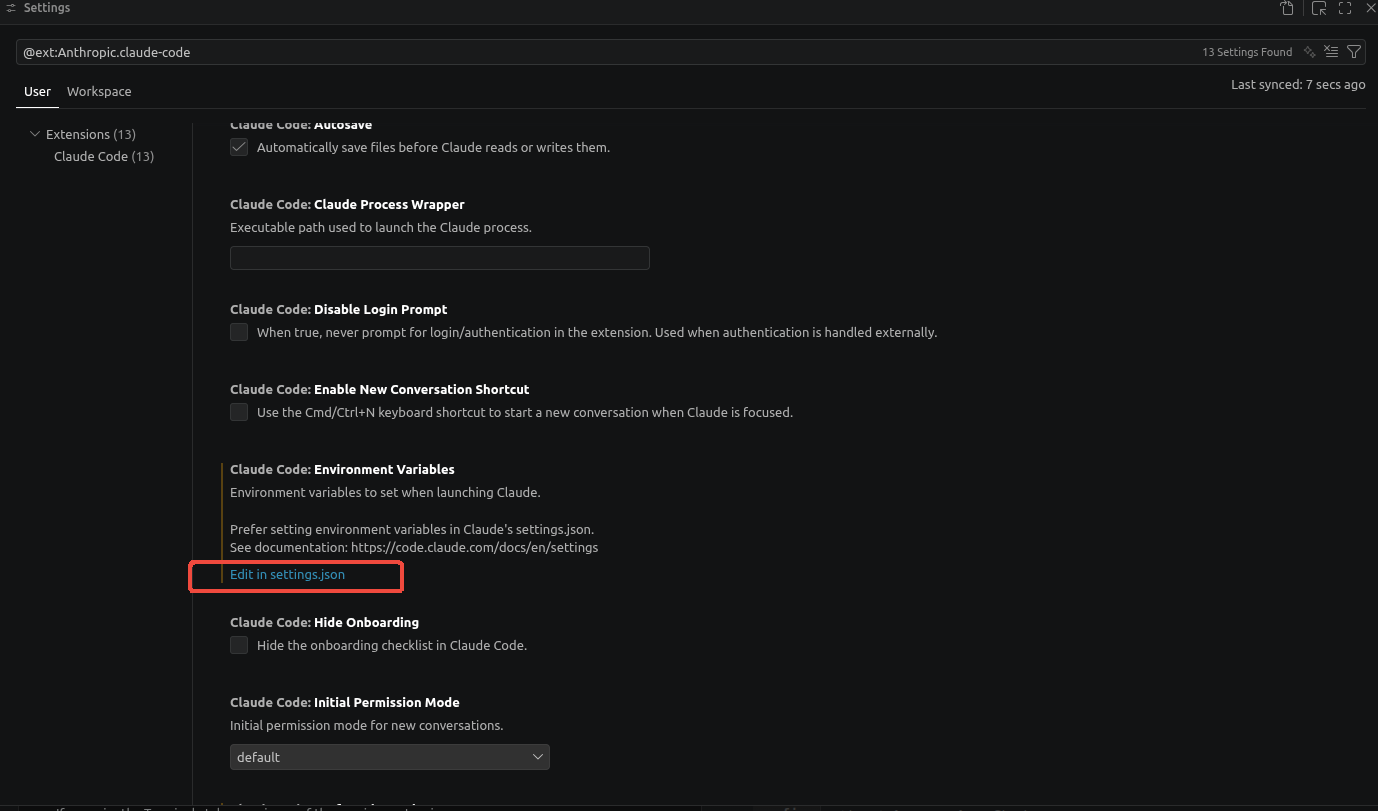This screenshot has height=811, width=1378.
Task: Toggle fullscreen brackets icon in title bar
Action: [1345, 9]
